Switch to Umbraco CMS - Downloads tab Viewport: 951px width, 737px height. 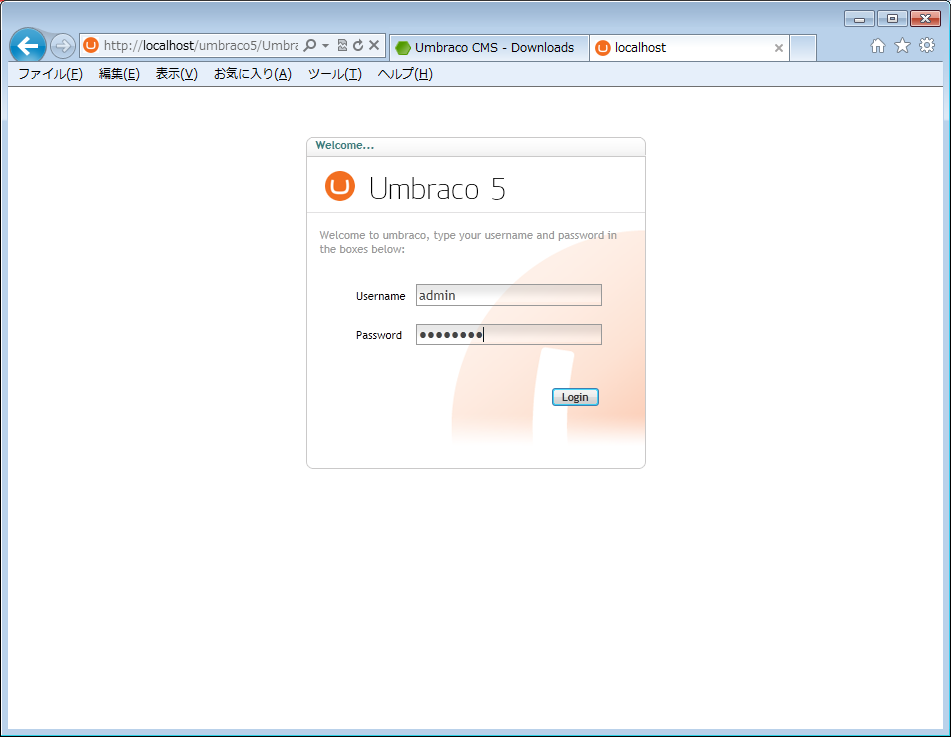pos(488,47)
